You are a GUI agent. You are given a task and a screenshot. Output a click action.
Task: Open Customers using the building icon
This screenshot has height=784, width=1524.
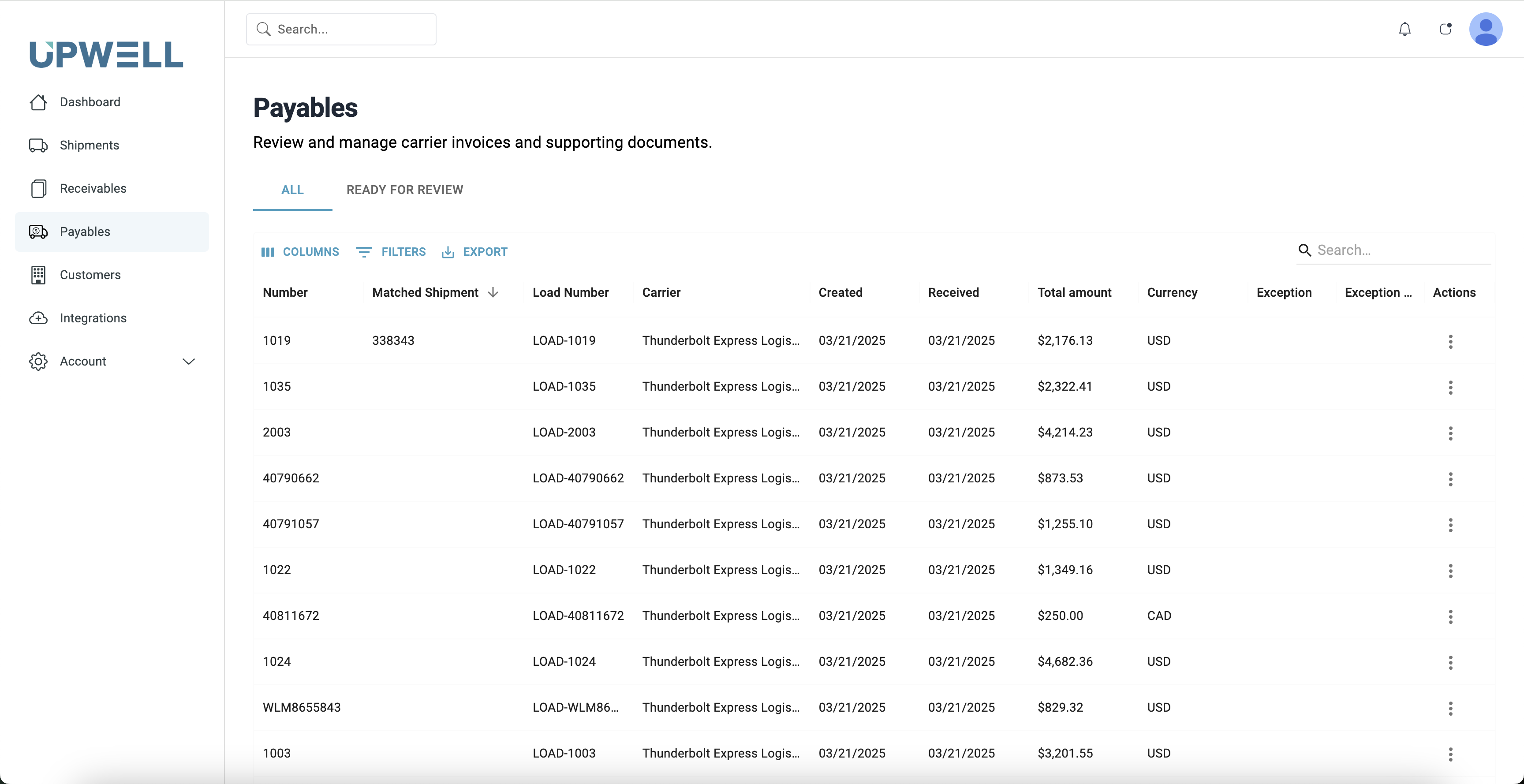(38, 275)
